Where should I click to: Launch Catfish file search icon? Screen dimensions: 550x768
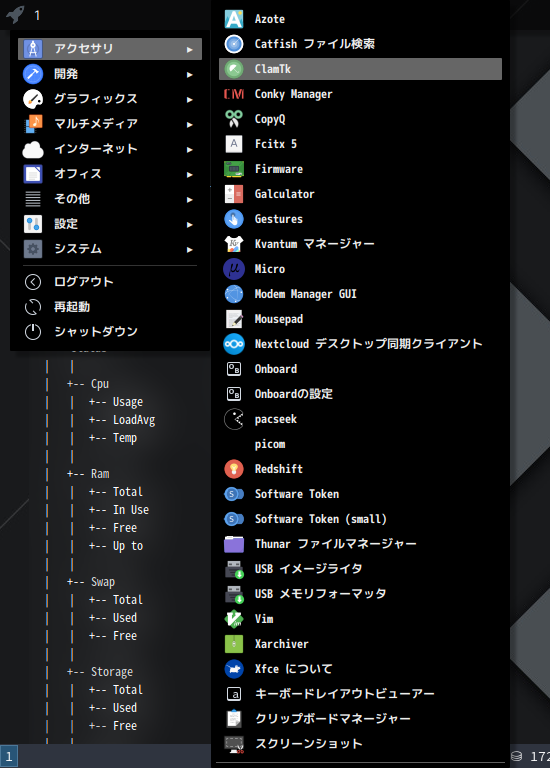click(234, 44)
